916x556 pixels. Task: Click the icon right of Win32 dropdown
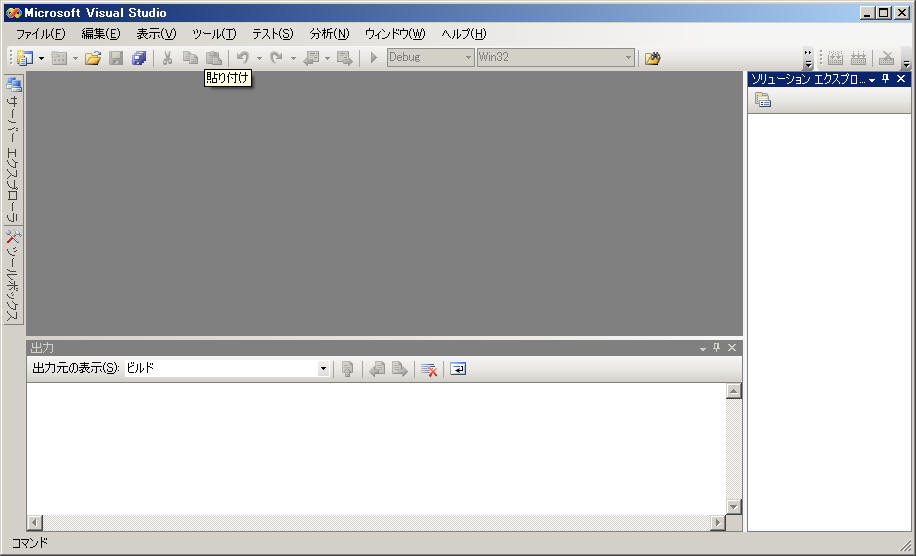(652, 58)
